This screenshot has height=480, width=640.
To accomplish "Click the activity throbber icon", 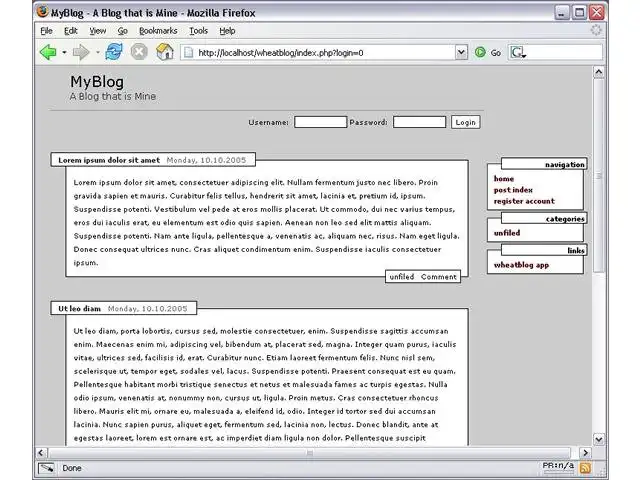I will coord(596,30).
